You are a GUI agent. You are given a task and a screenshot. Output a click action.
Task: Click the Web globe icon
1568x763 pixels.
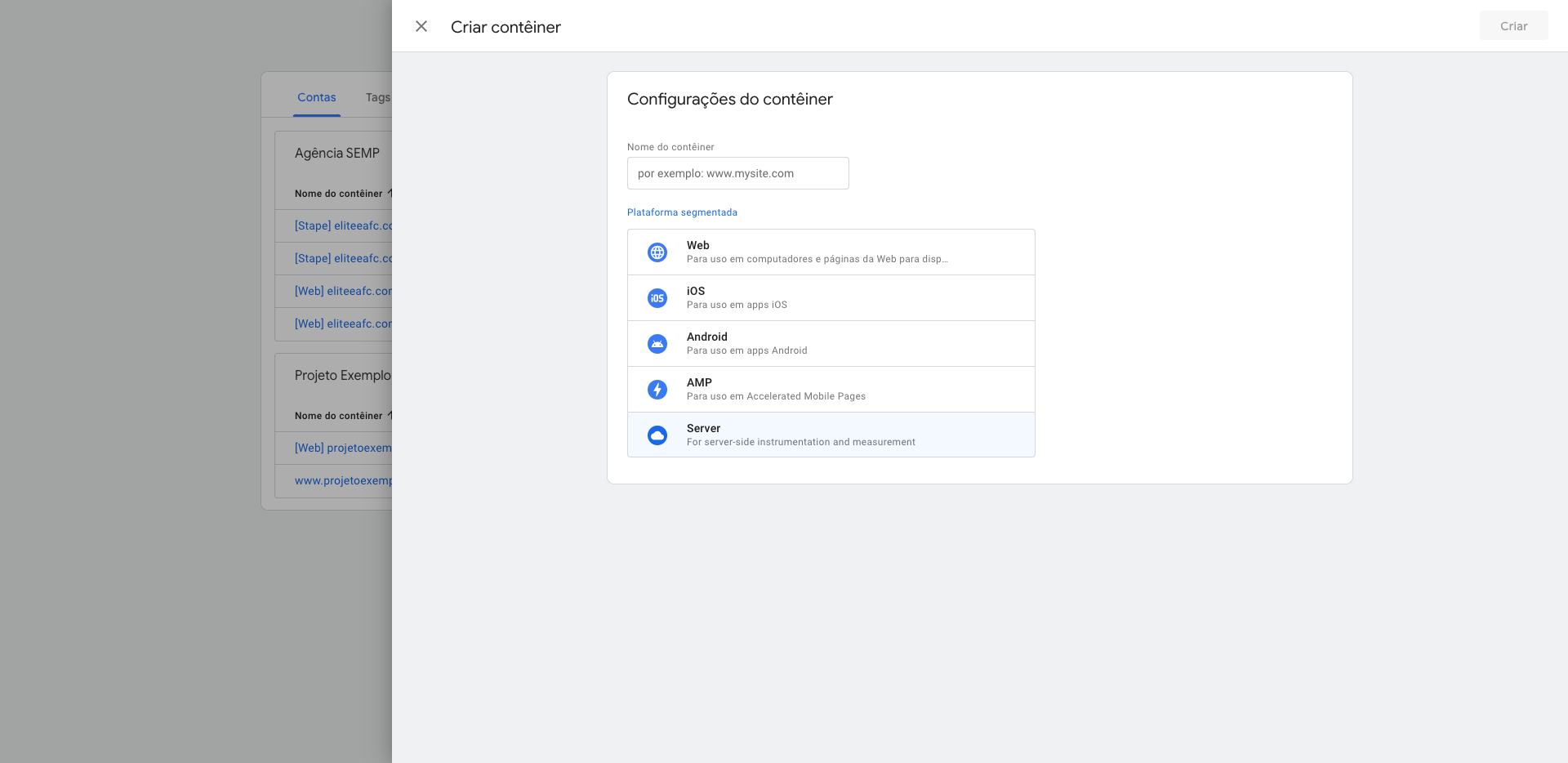[657, 252]
